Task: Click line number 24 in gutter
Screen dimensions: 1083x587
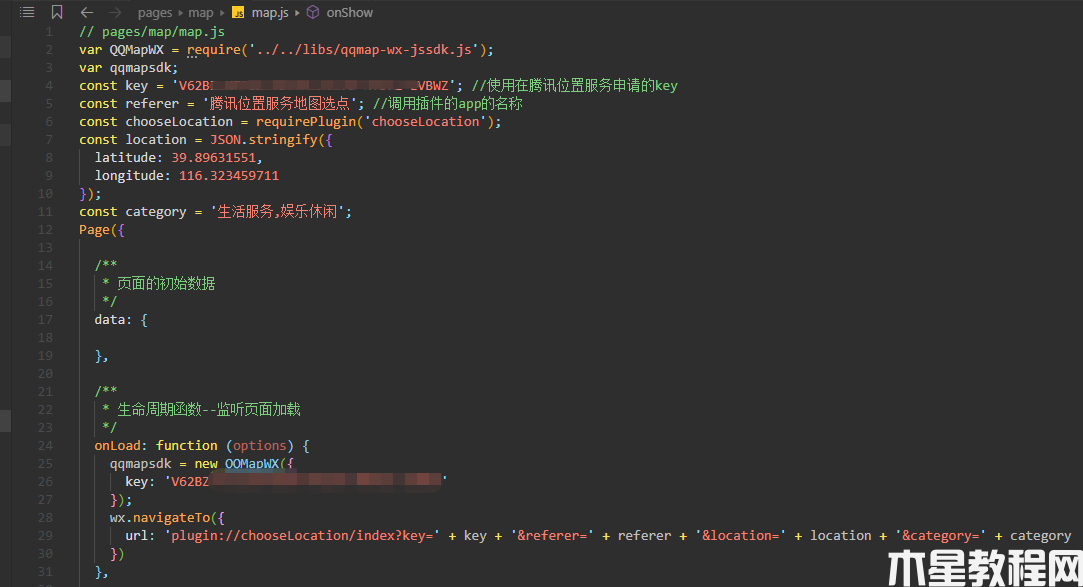Action: click(45, 445)
